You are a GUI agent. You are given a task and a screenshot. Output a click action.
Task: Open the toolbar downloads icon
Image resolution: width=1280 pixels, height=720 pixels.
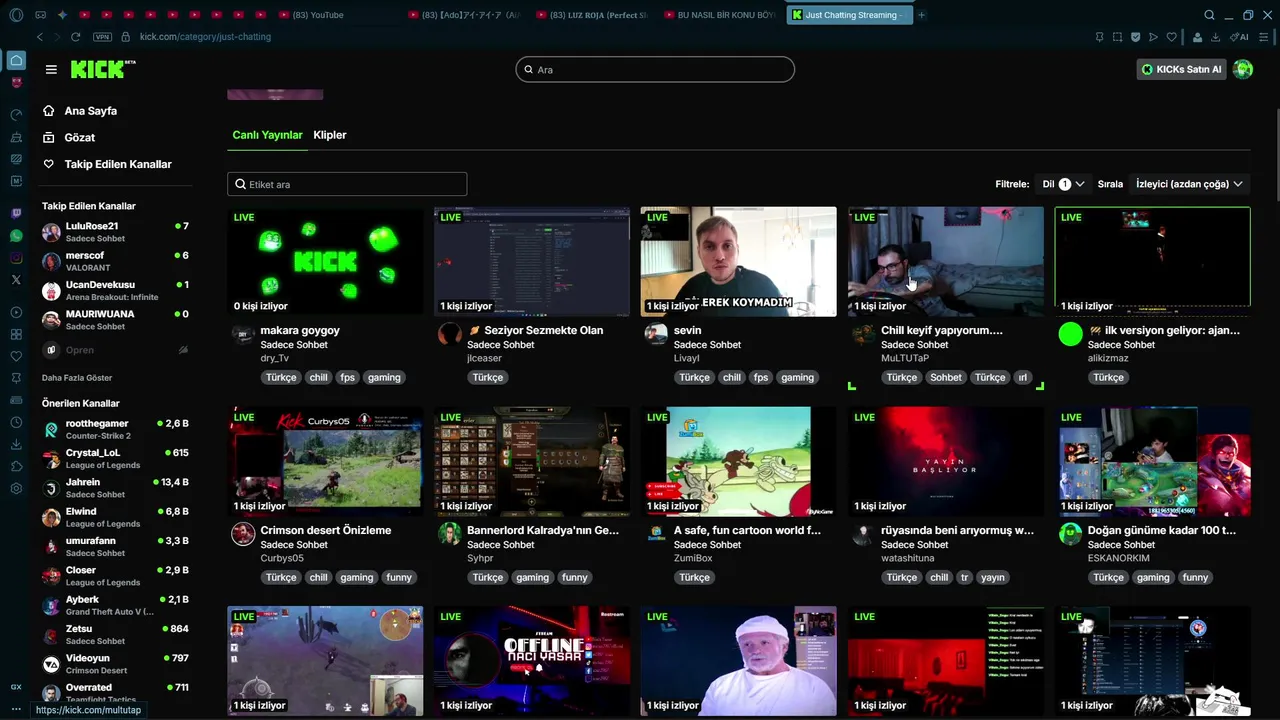point(1215,37)
